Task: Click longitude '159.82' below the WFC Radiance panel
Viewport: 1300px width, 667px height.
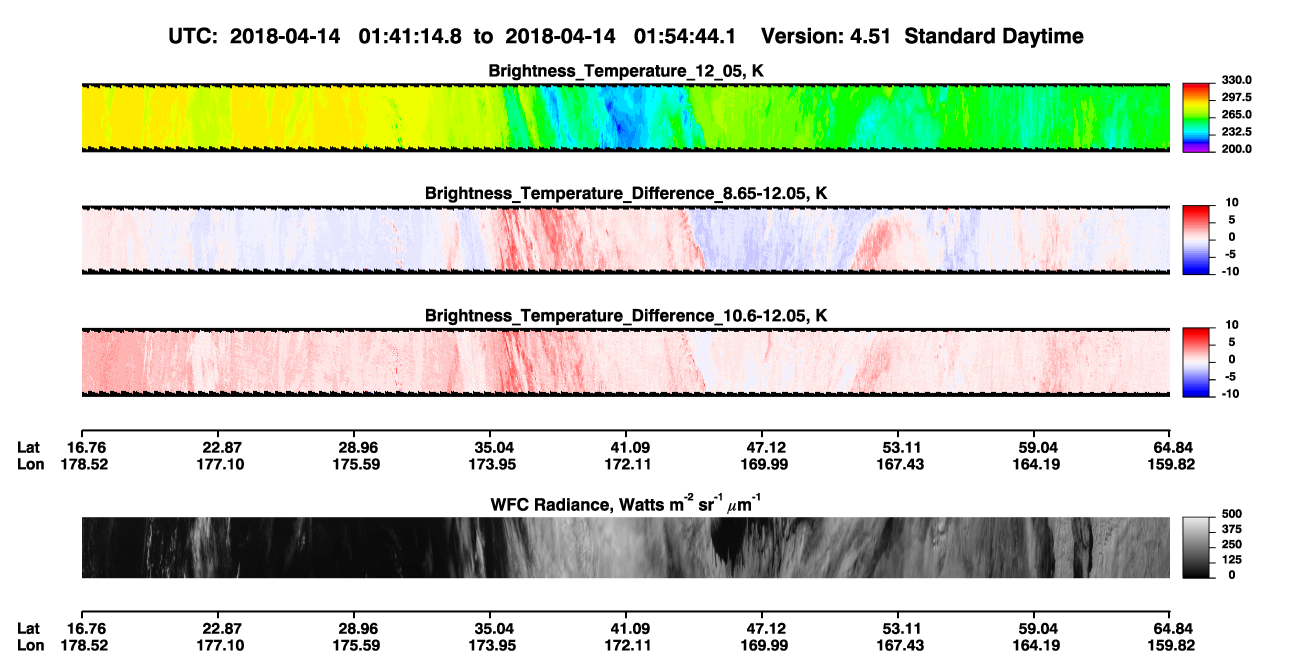Action: pos(1174,645)
